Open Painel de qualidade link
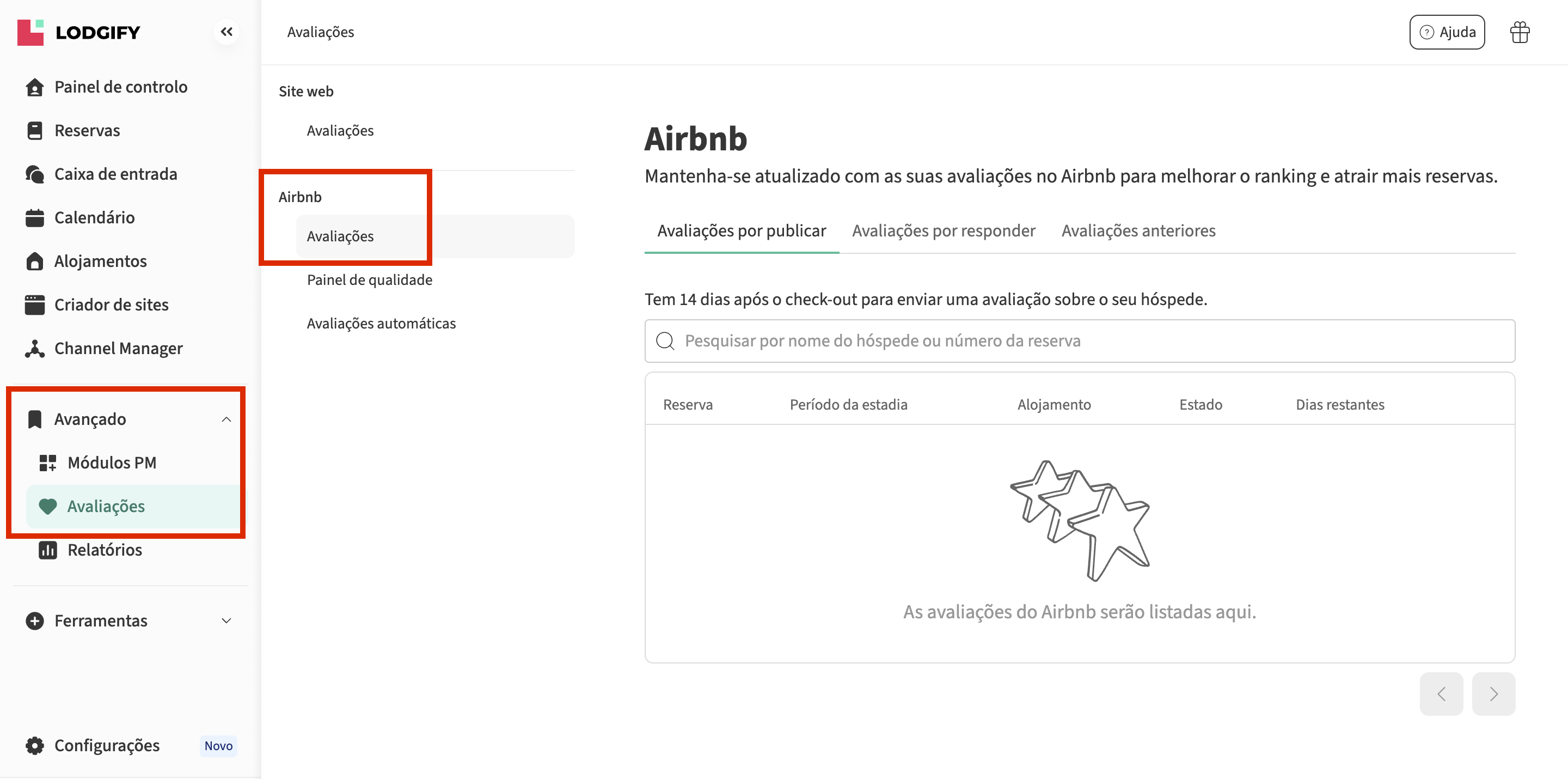The width and height of the screenshot is (1568, 779). point(369,279)
